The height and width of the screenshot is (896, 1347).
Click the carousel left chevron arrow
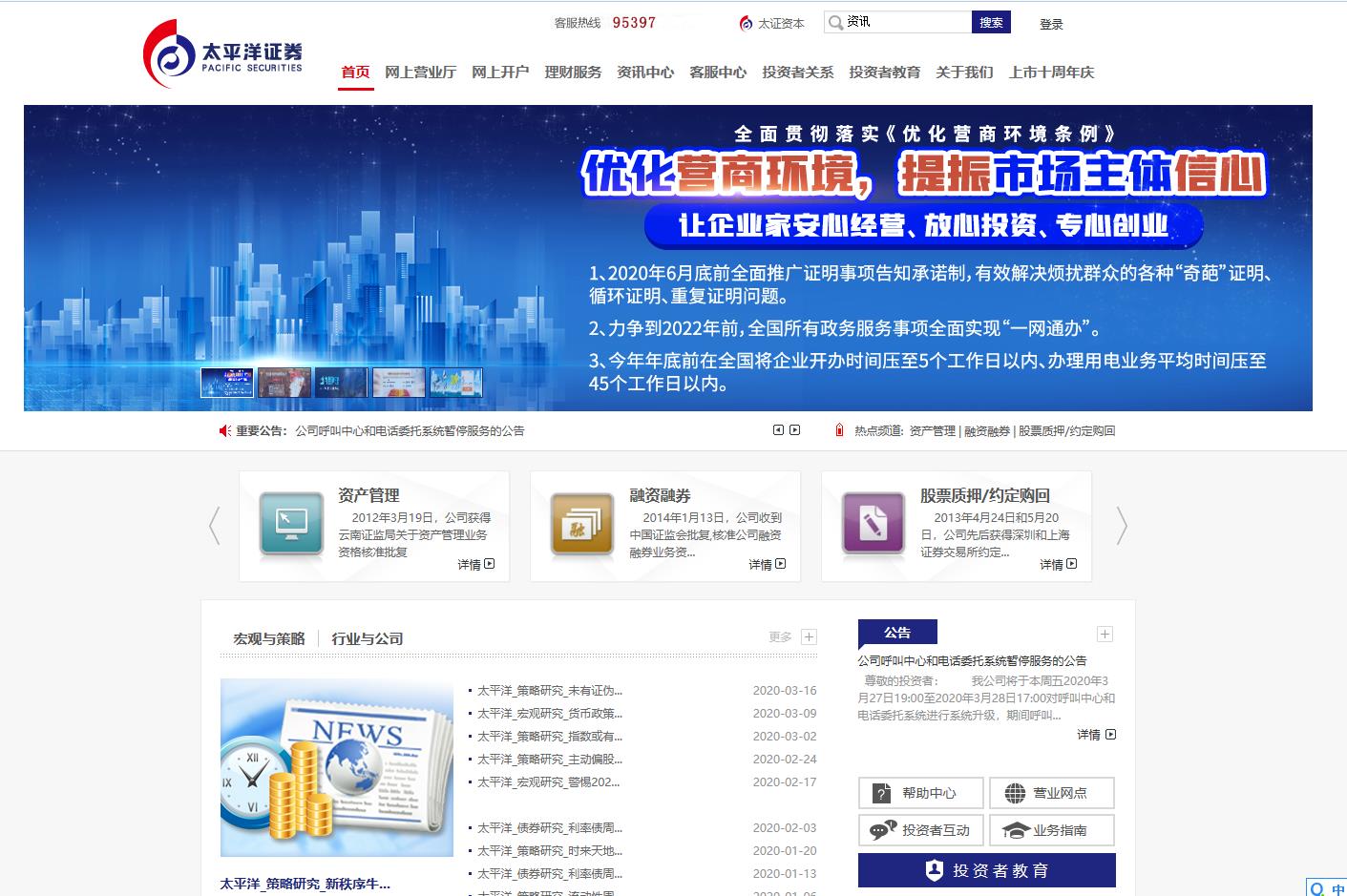[214, 525]
